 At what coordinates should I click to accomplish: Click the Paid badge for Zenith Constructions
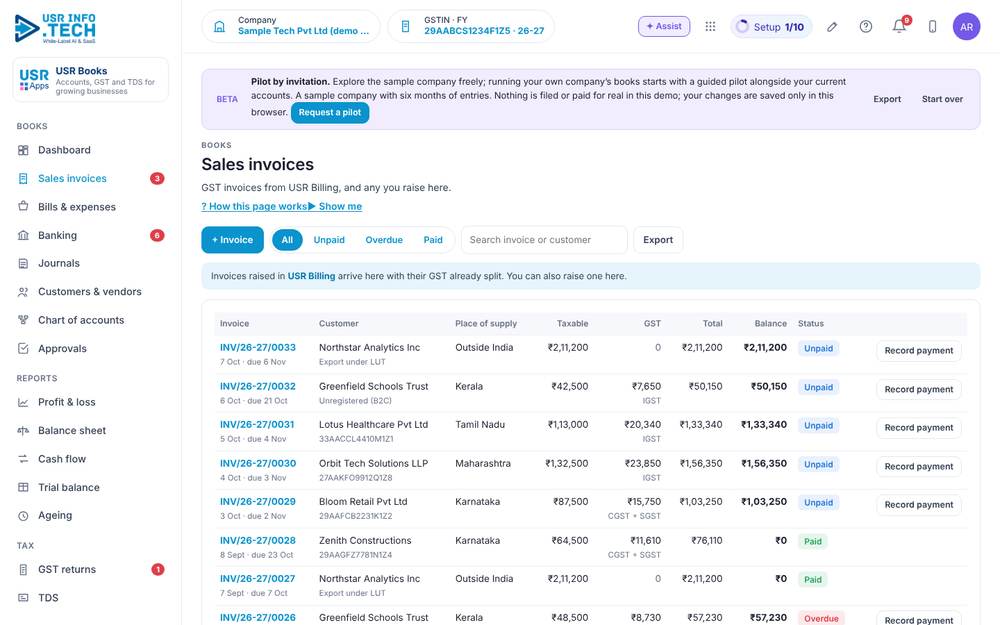(812, 541)
